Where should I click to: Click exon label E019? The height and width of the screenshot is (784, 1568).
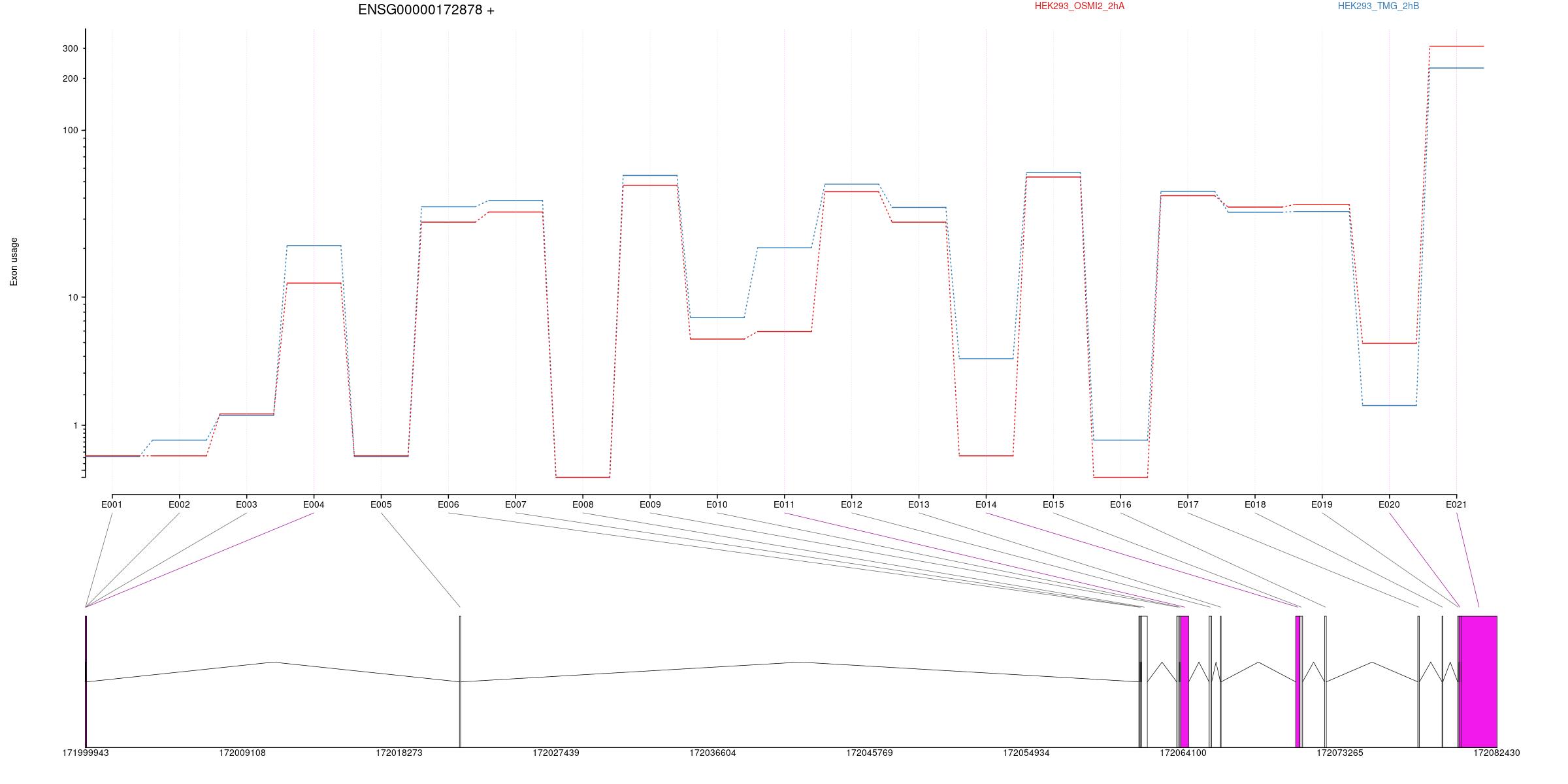1322,504
